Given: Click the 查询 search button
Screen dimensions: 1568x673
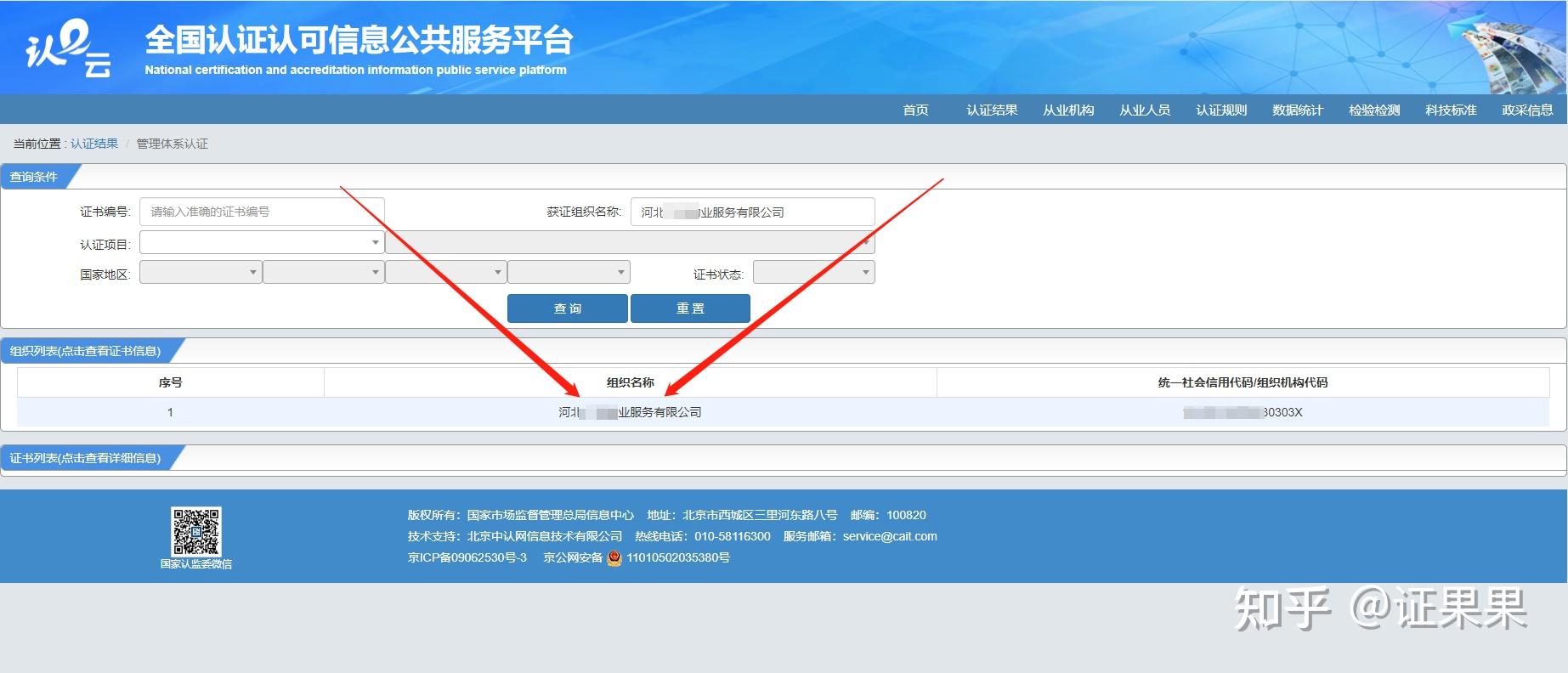Looking at the screenshot, I should click(x=568, y=308).
